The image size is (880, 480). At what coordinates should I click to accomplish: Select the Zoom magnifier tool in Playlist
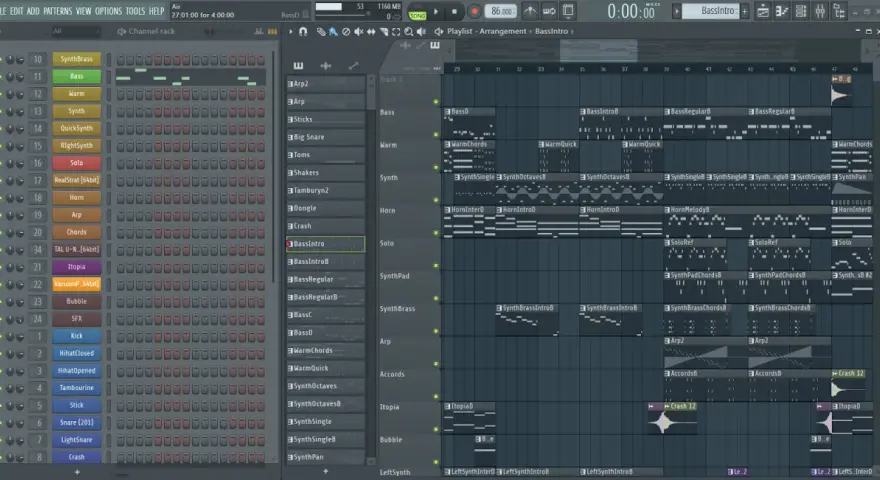[x=409, y=32]
